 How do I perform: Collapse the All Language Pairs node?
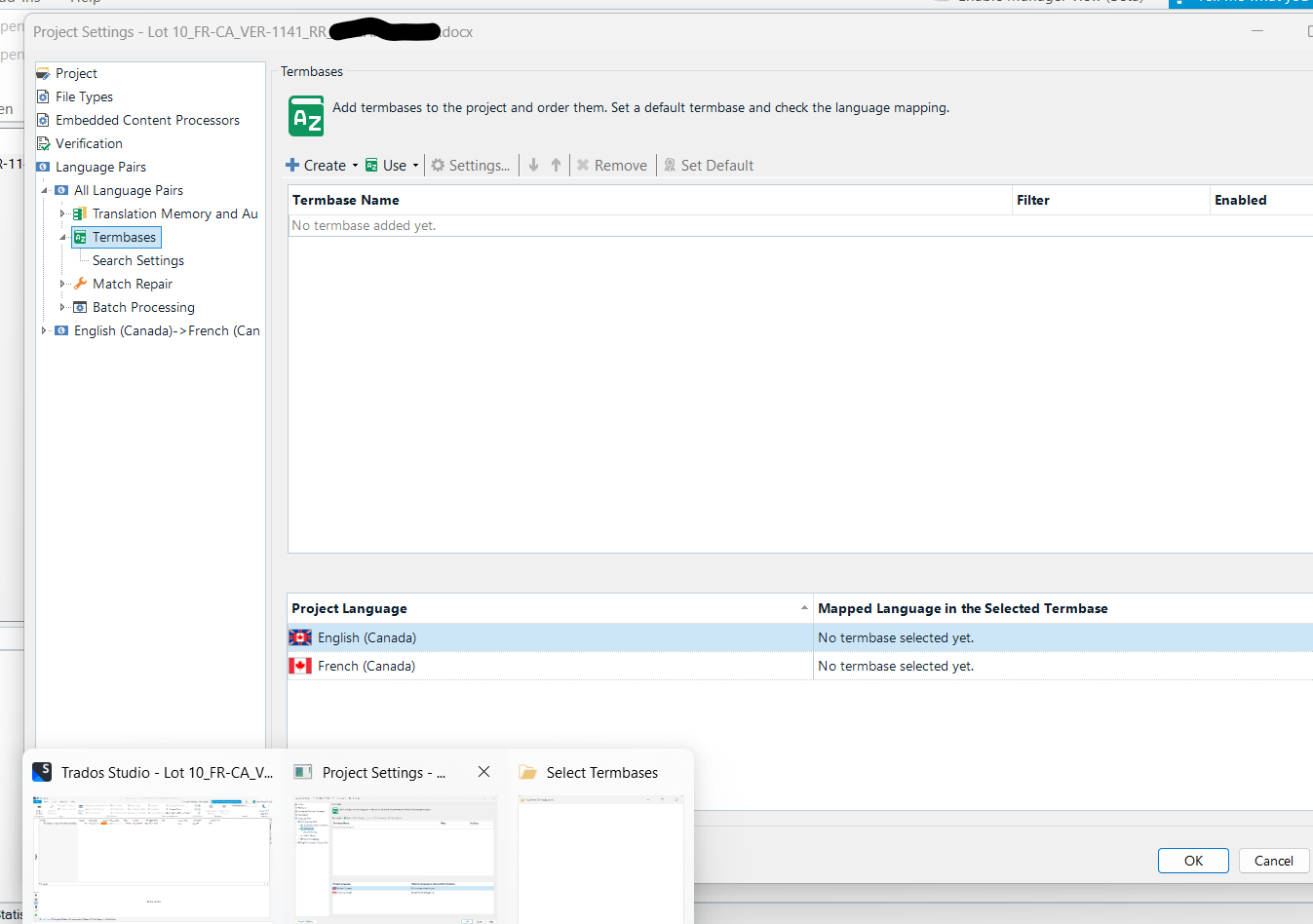(45, 190)
